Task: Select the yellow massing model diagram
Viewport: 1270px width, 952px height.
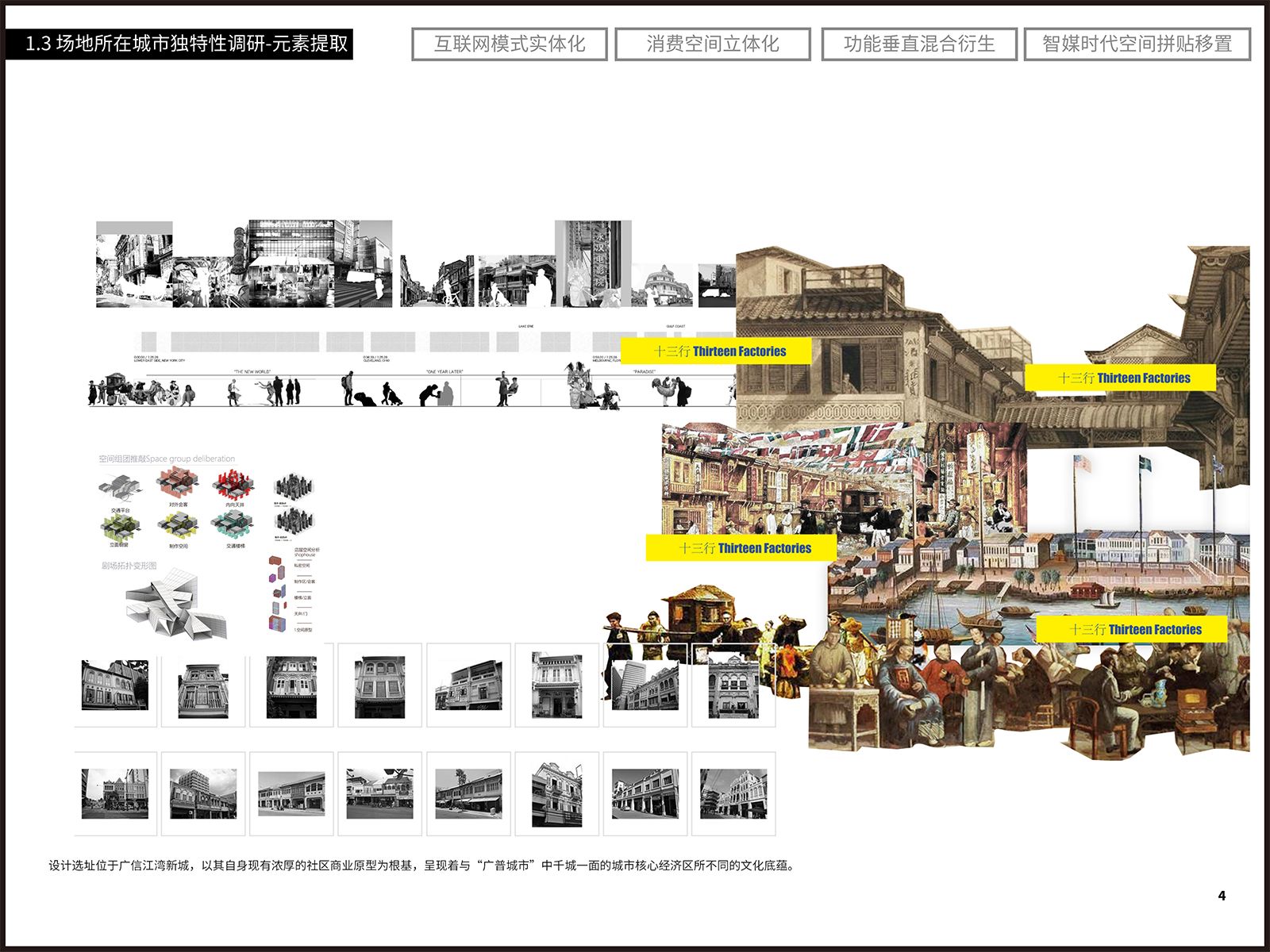Action: tap(177, 526)
